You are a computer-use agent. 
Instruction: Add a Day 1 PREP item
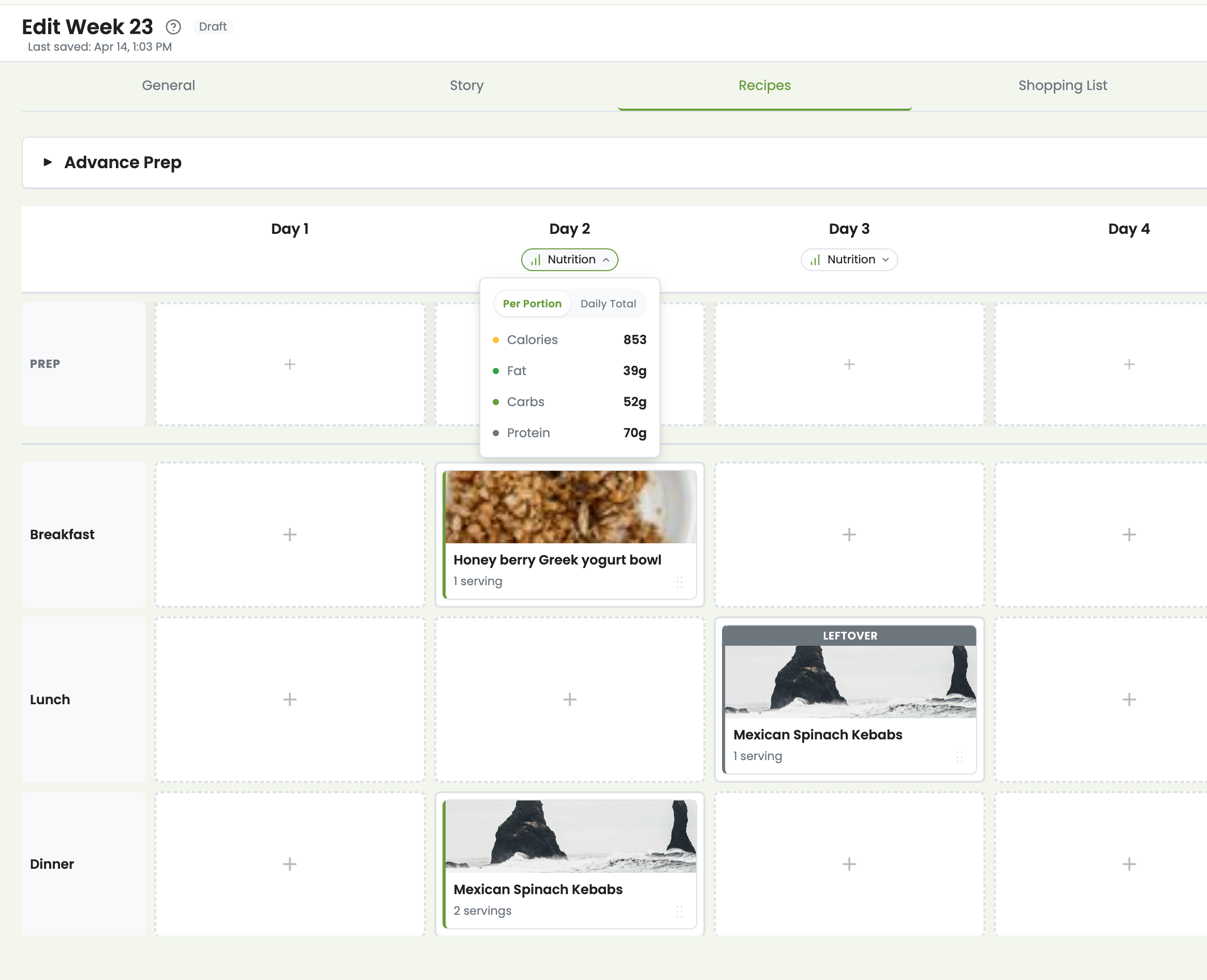tap(290, 364)
